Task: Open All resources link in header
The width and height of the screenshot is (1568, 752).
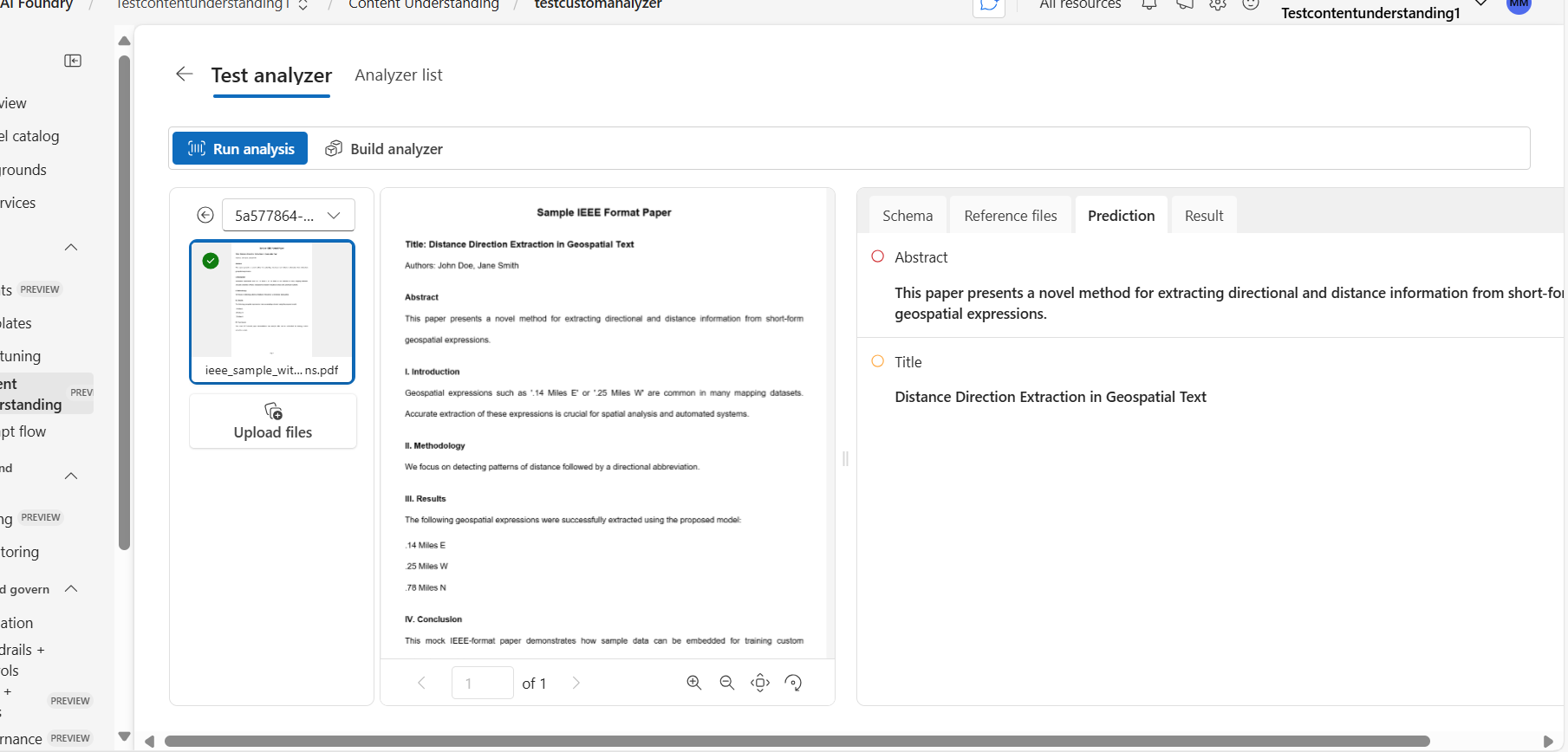Action: click(1080, 5)
